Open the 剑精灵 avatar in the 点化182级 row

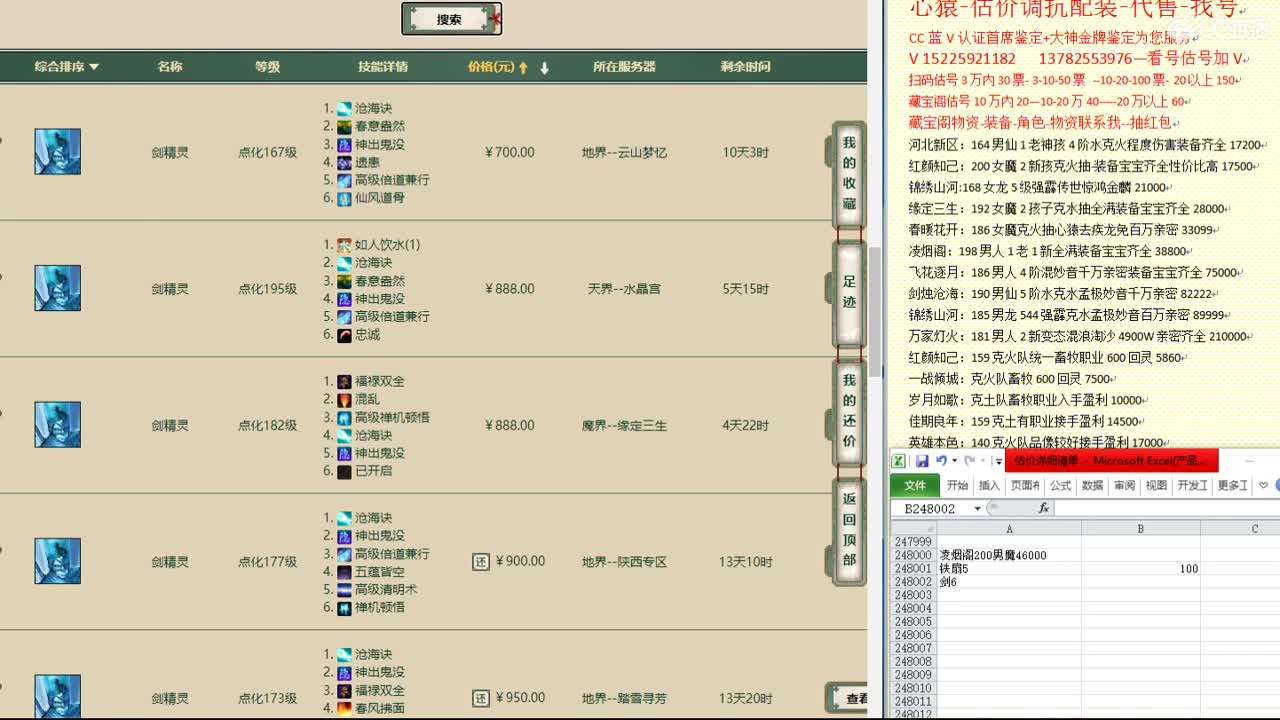[x=58, y=425]
